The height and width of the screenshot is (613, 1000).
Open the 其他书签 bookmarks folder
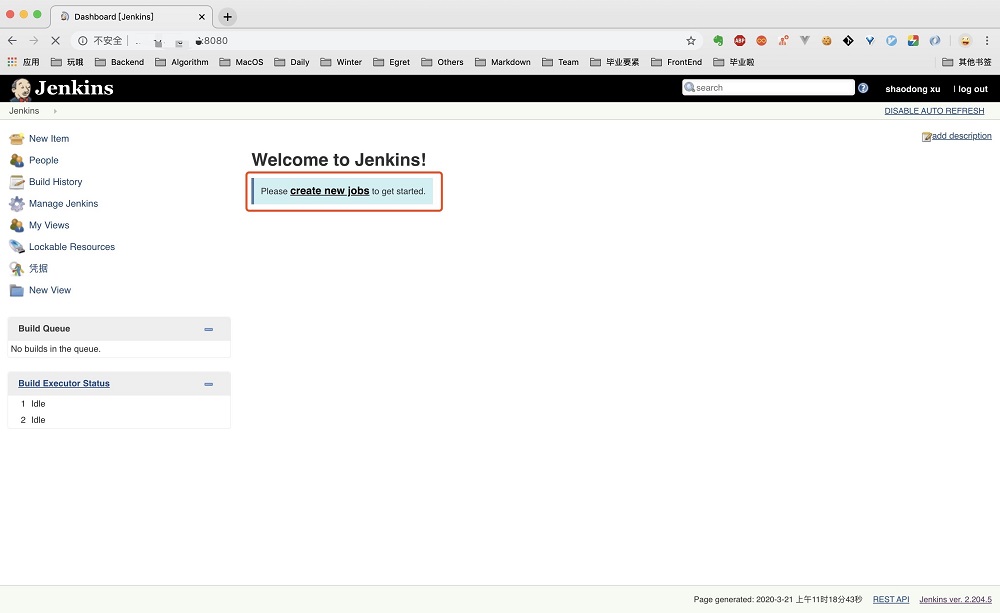[967, 62]
